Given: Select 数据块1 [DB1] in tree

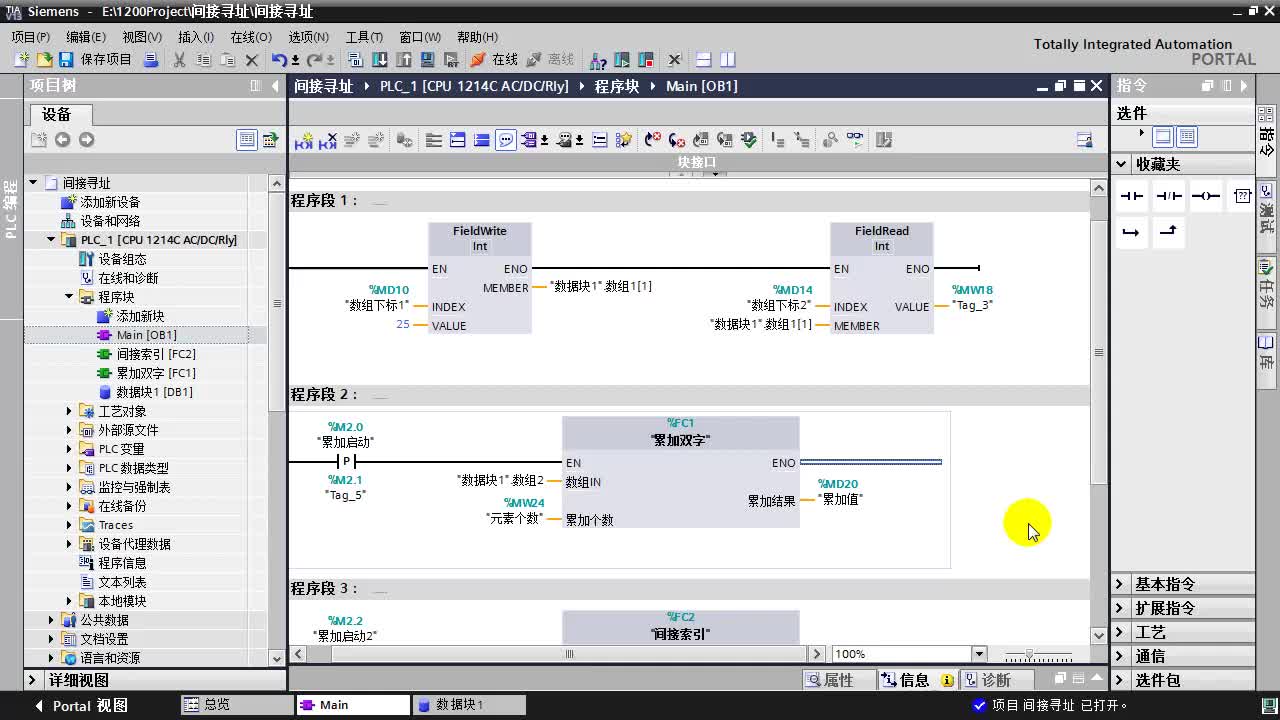Looking at the screenshot, I should pyautogui.click(x=154, y=392).
